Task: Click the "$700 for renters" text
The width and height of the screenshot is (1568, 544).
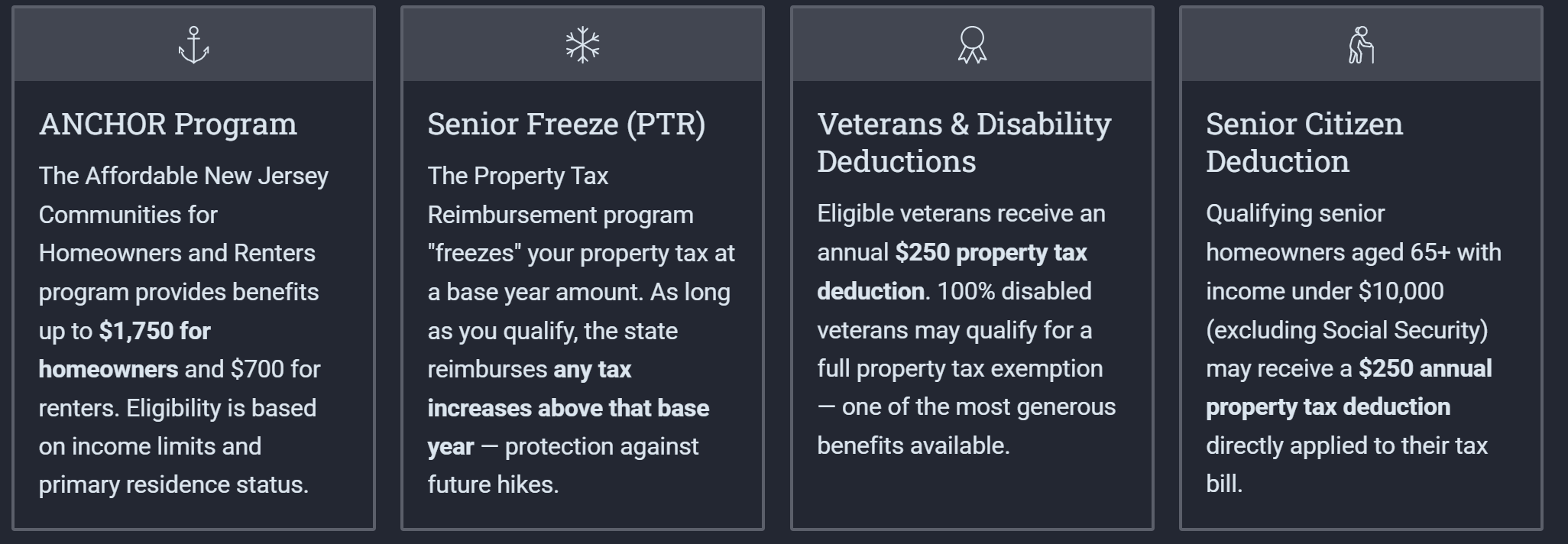Action: click(275, 370)
